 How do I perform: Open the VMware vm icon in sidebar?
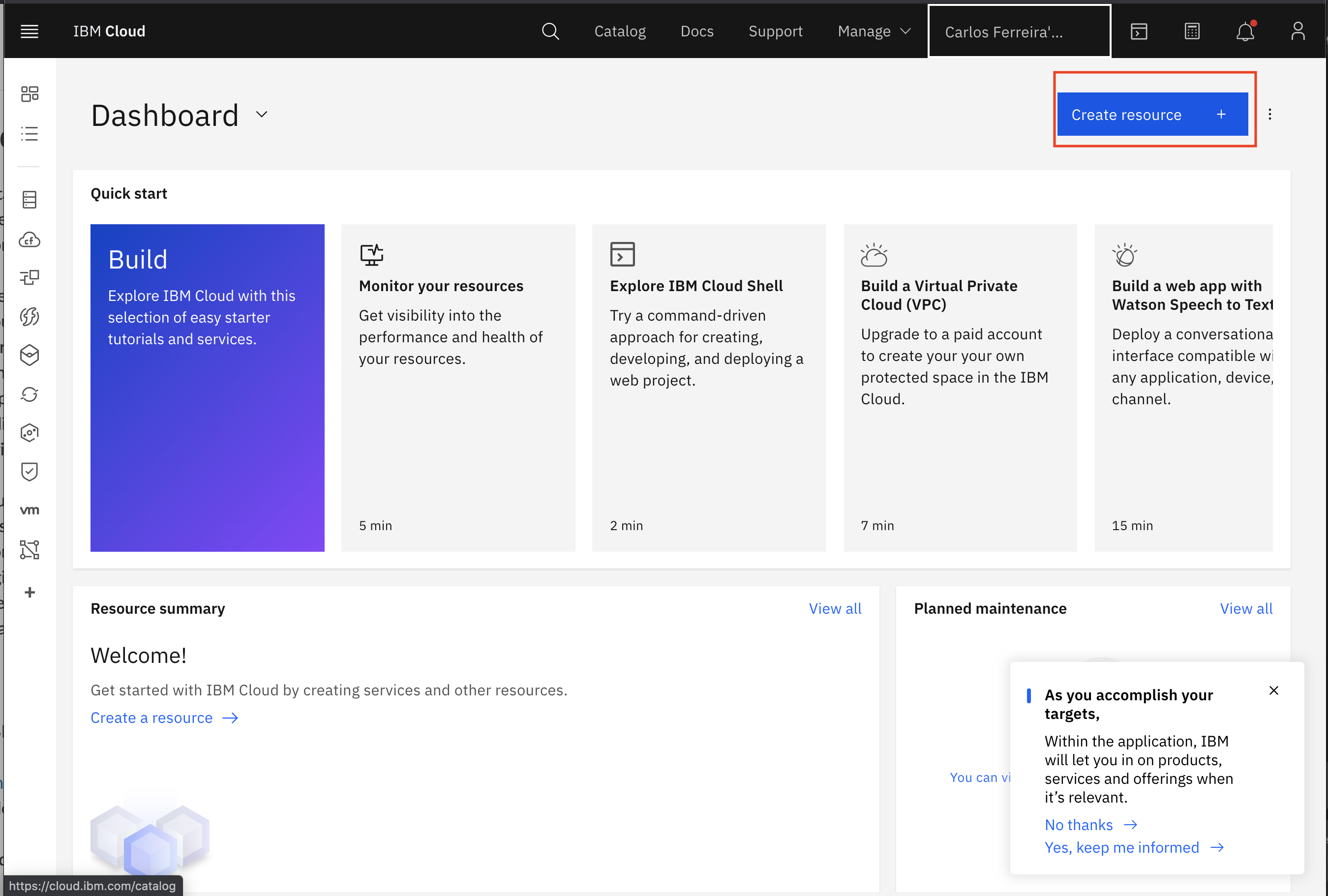(x=29, y=509)
